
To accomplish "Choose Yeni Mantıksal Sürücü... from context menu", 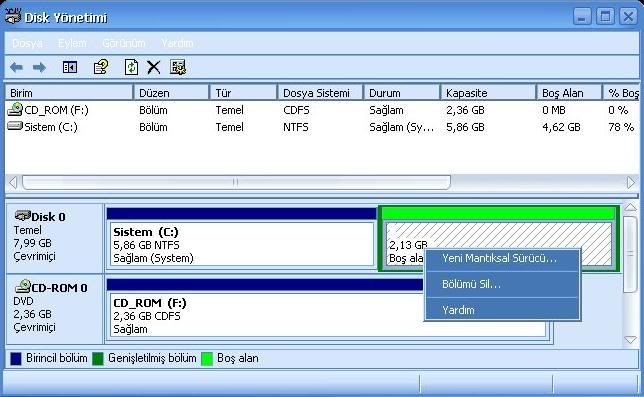I will (x=502, y=258).
